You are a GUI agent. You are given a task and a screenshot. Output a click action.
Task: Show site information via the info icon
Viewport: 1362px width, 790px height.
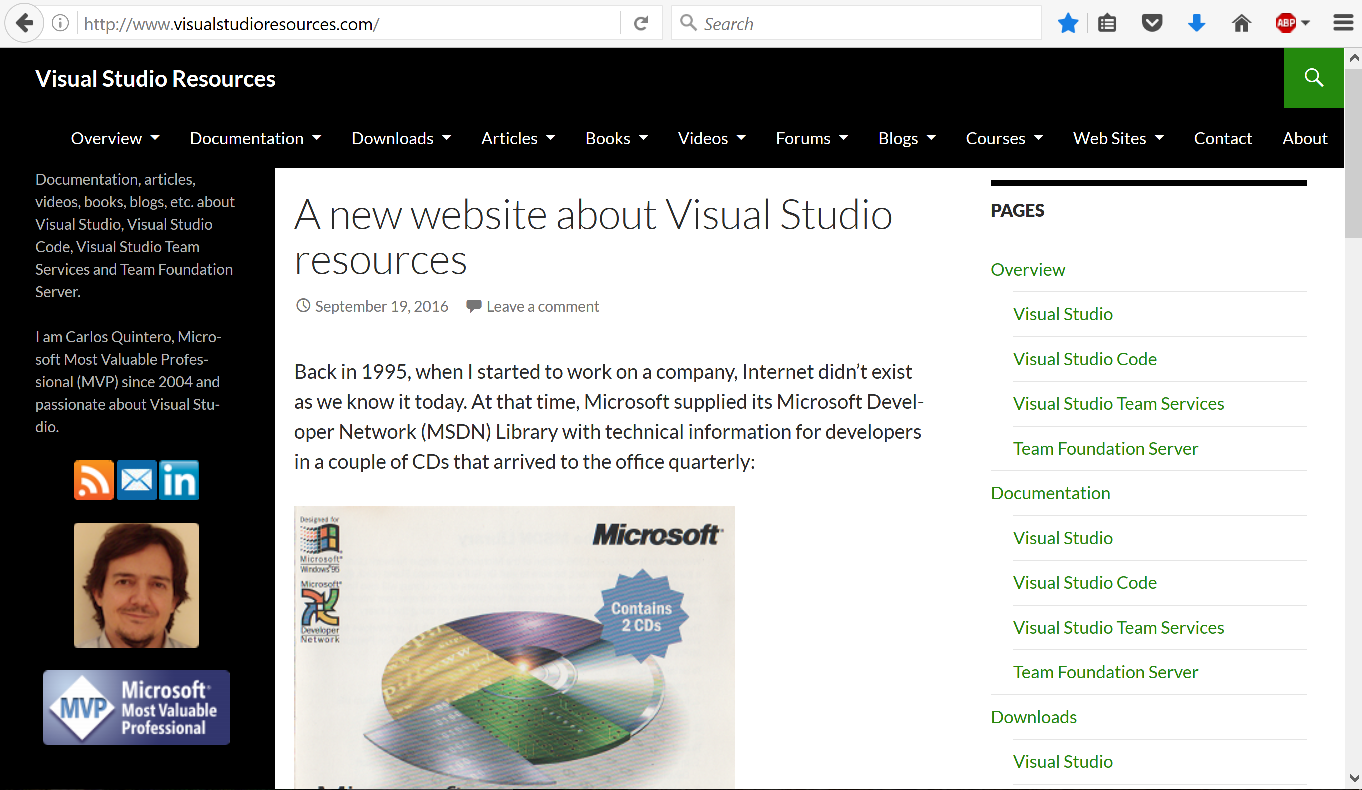(60, 23)
